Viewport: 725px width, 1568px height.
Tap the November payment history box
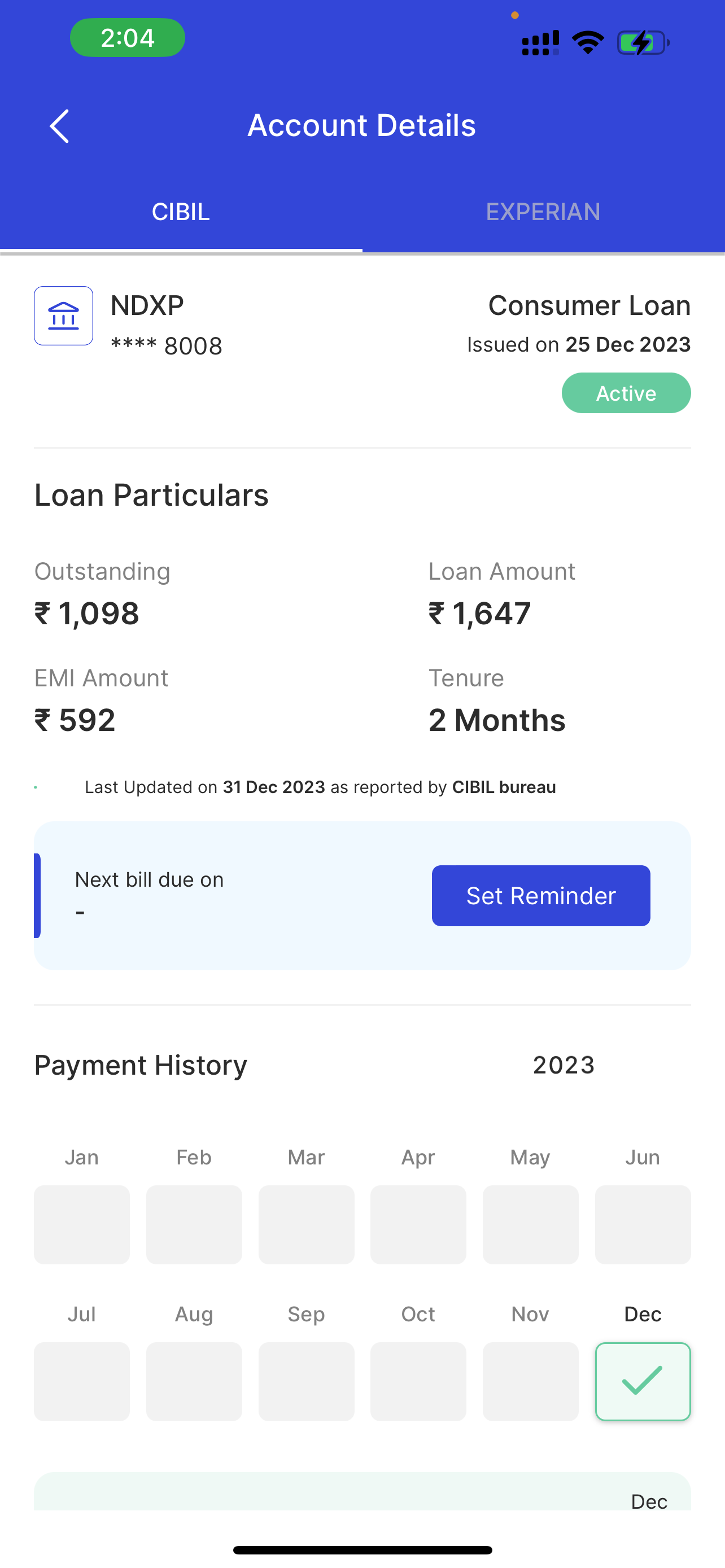click(530, 1381)
